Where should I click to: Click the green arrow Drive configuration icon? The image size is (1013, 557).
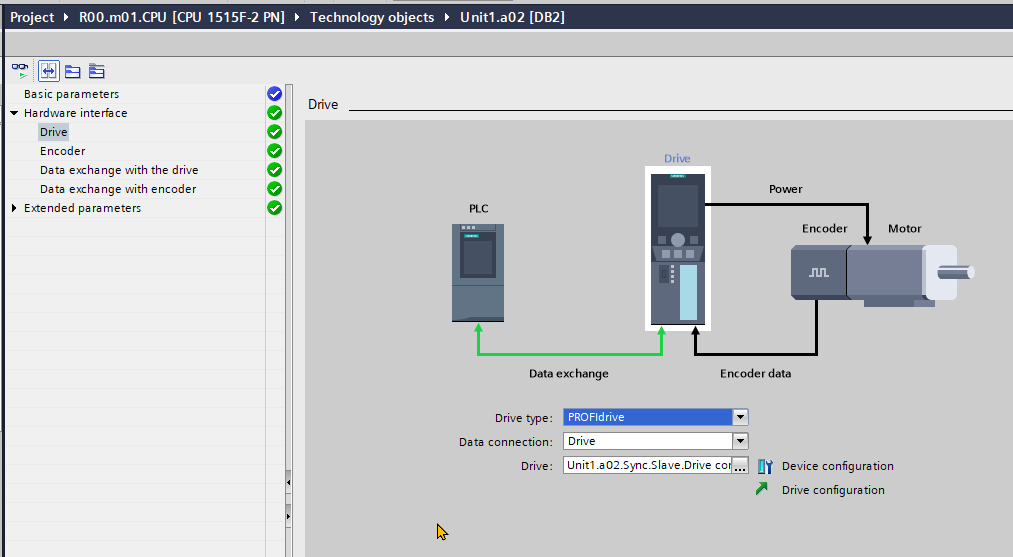[x=762, y=489]
